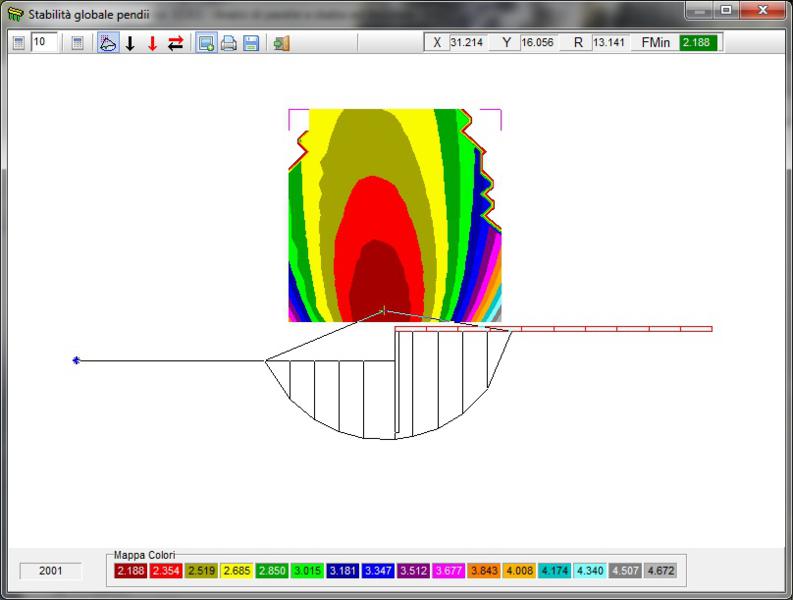Click the calculator icon left of the 10 field

[19, 43]
